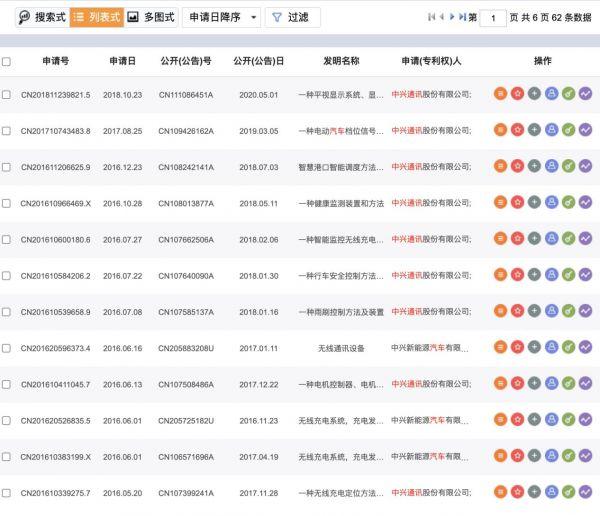Click the 申请(专利权)人 column header
Viewport: 600px width, 516px height.
point(431,61)
